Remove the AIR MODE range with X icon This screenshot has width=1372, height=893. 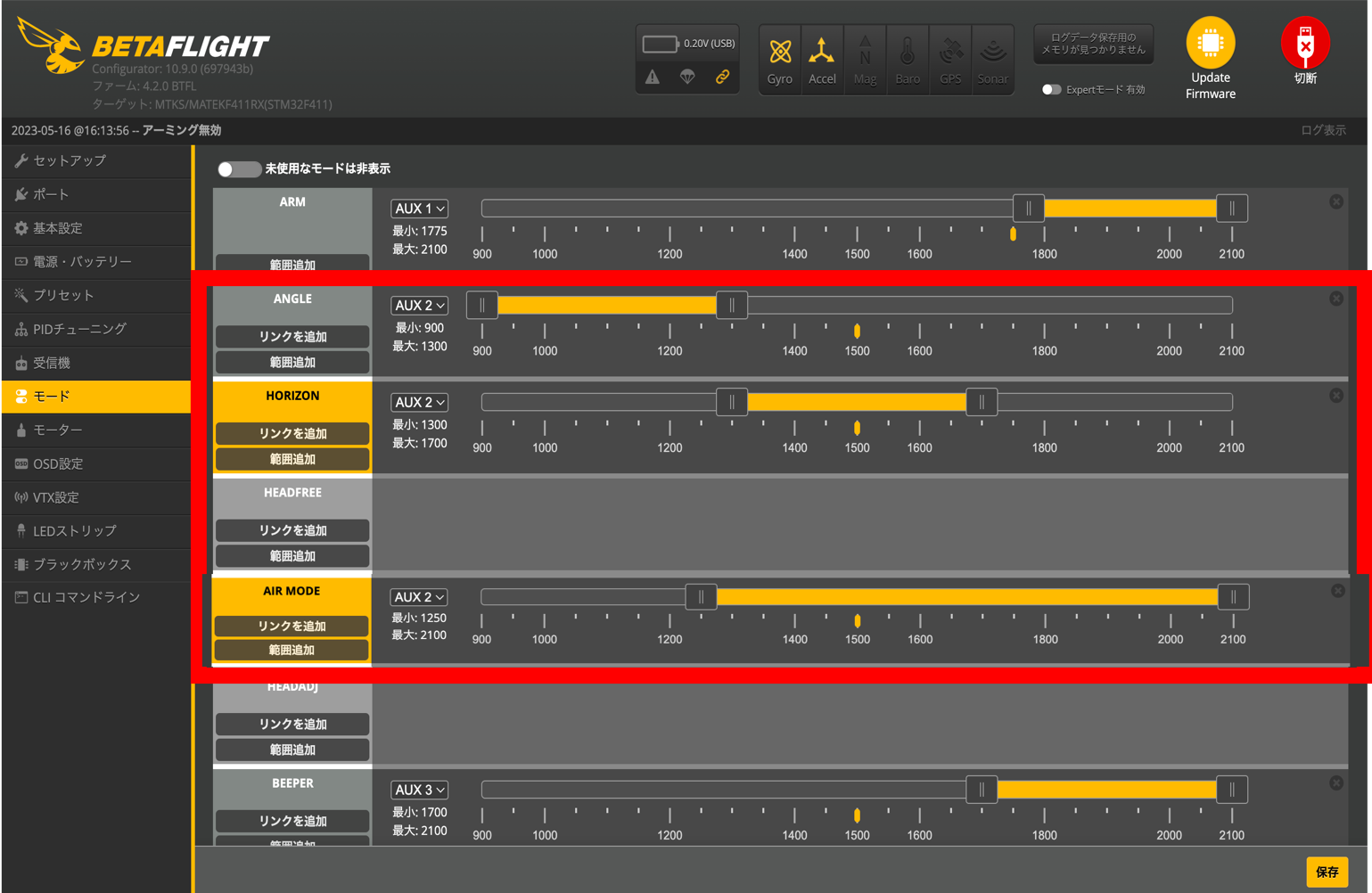point(1338,591)
